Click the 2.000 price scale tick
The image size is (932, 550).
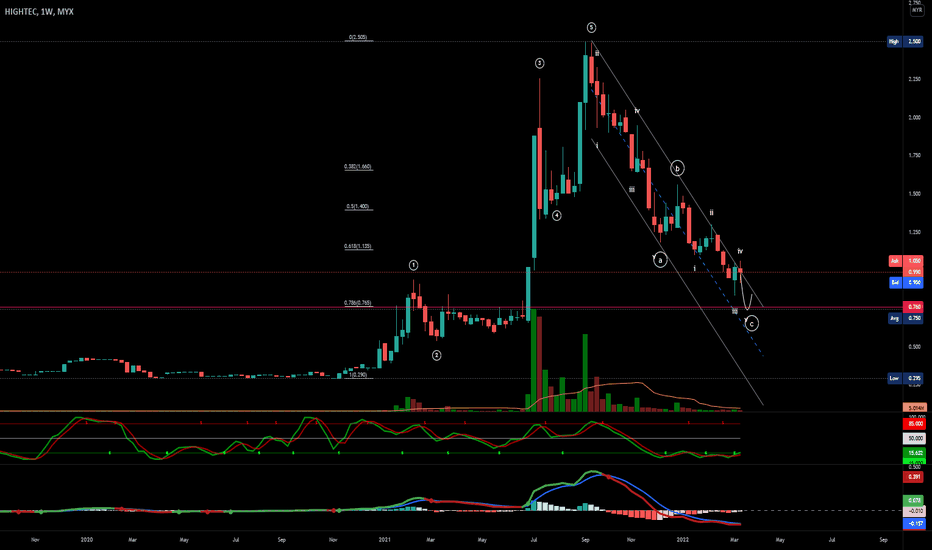[914, 118]
